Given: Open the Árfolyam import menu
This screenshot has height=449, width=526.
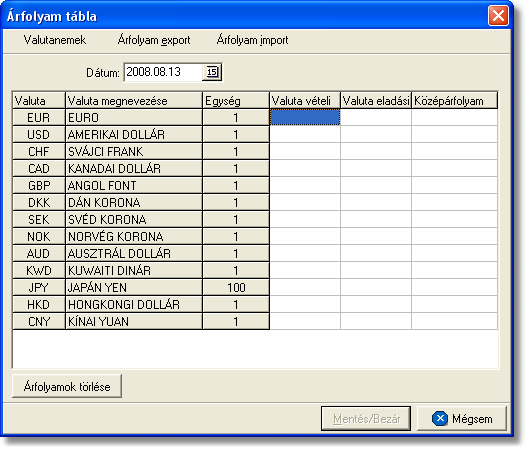Looking at the screenshot, I should 252,40.
